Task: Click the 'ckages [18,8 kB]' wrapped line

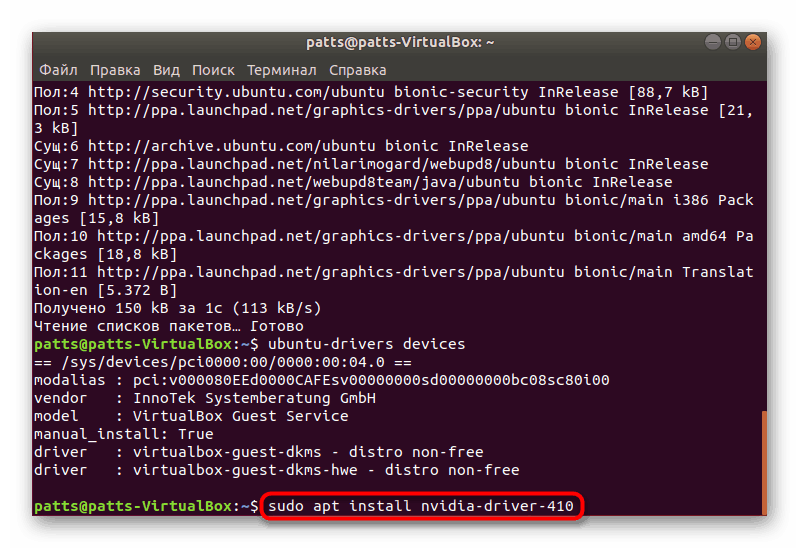Action: [105, 254]
